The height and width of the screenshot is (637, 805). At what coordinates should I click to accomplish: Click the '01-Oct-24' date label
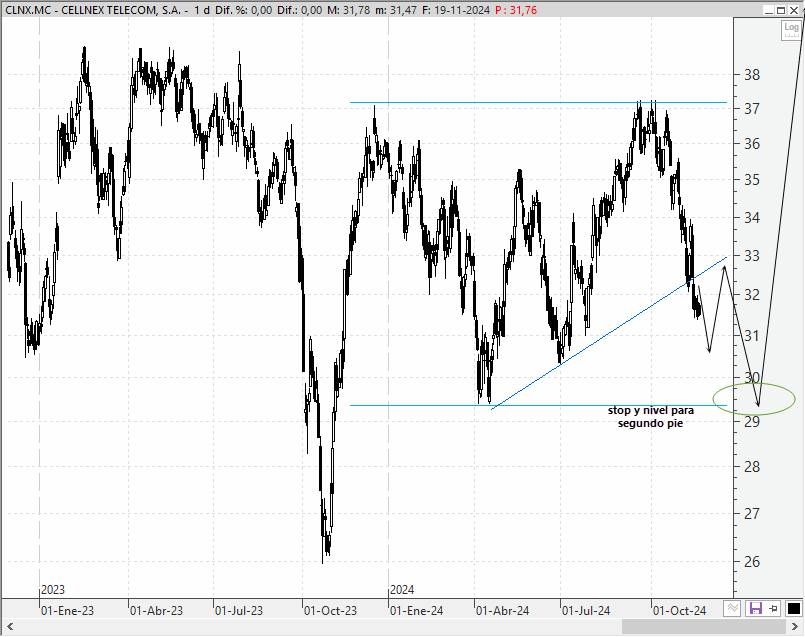pyautogui.click(x=679, y=611)
